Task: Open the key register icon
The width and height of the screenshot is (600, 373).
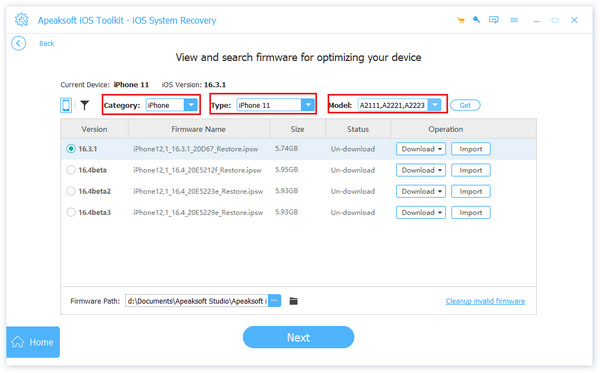Action: (x=476, y=20)
